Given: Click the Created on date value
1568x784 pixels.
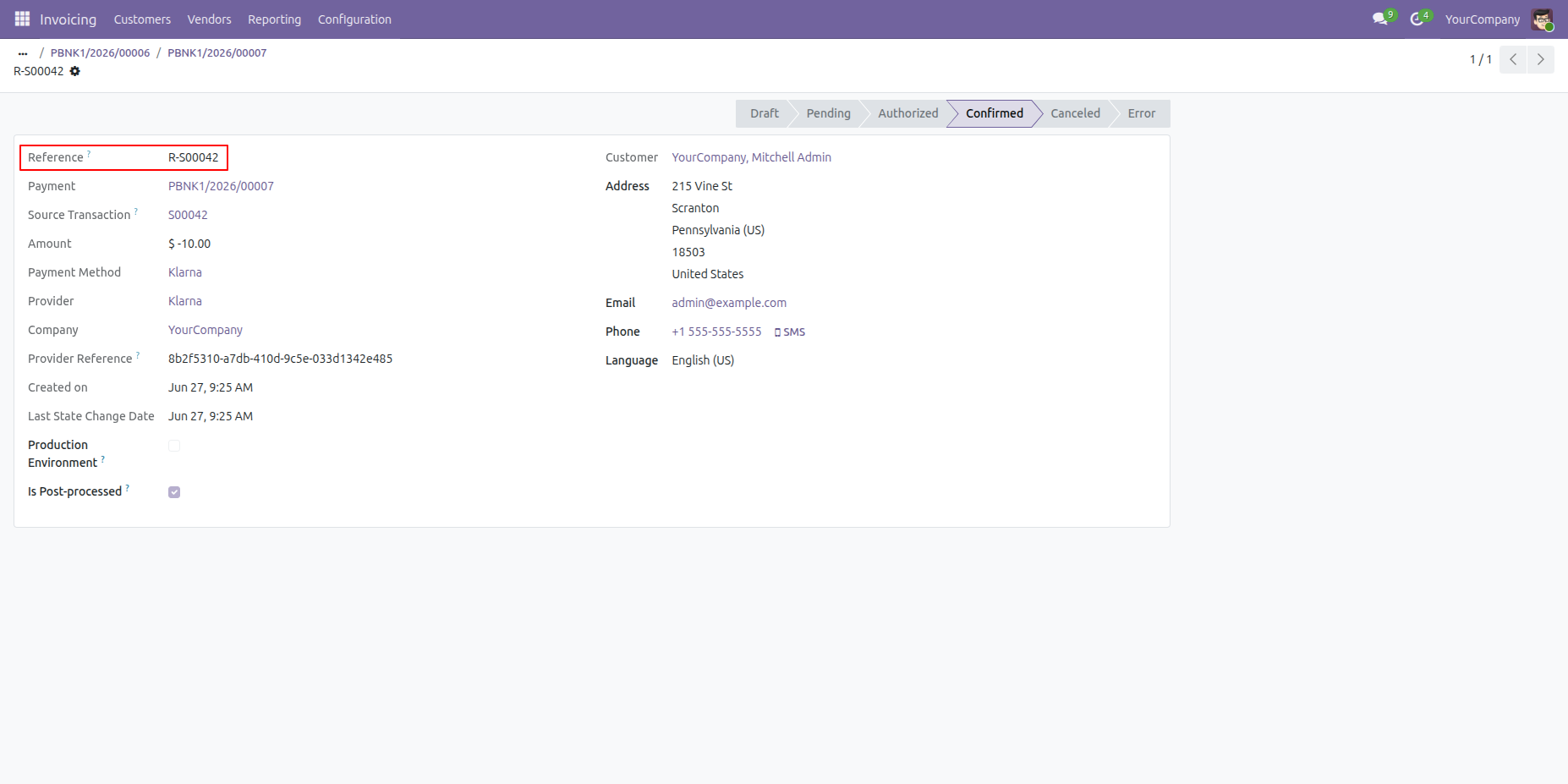Looking at the screenshot, I should (211, 387).
